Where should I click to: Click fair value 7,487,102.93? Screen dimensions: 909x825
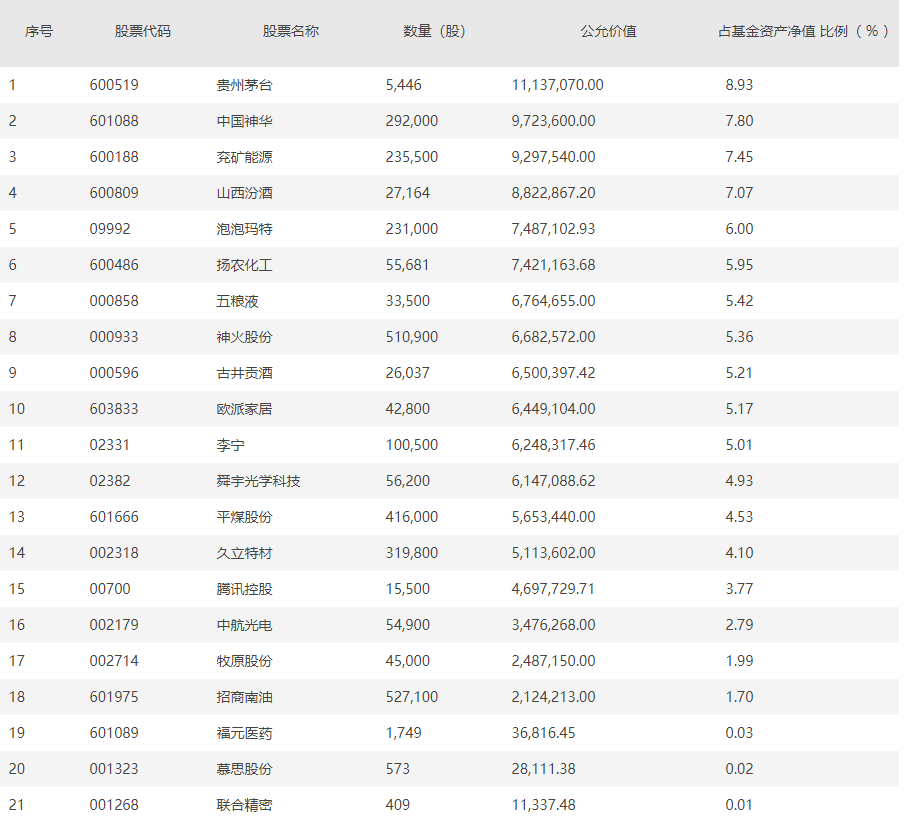click(553, 229)
